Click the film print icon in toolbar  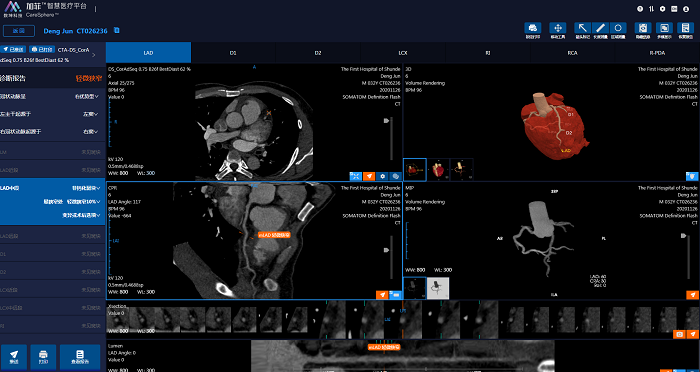[x=533, y=28]
